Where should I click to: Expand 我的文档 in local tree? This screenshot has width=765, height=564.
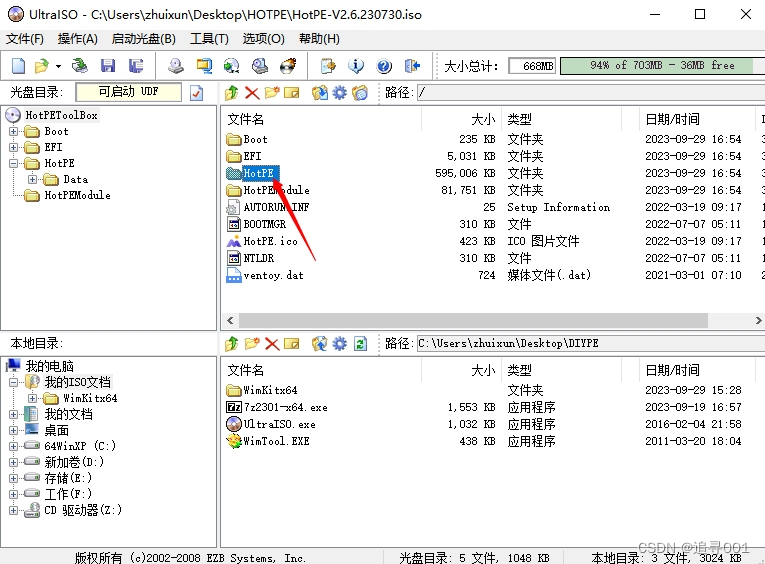pyautogui.click(x=14, y=414)
